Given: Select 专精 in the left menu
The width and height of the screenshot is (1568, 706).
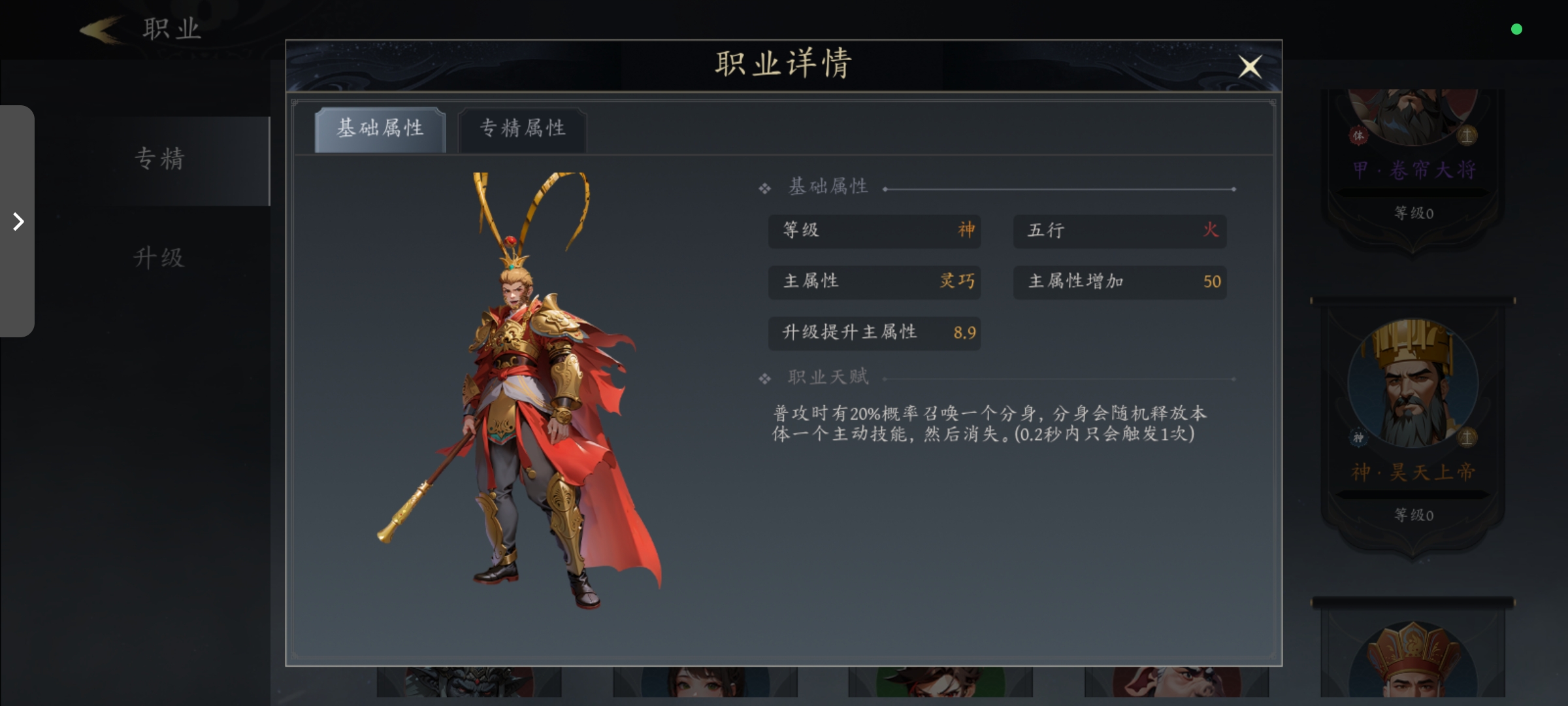Looking at the screenshot, I should (x=160, y=160).
